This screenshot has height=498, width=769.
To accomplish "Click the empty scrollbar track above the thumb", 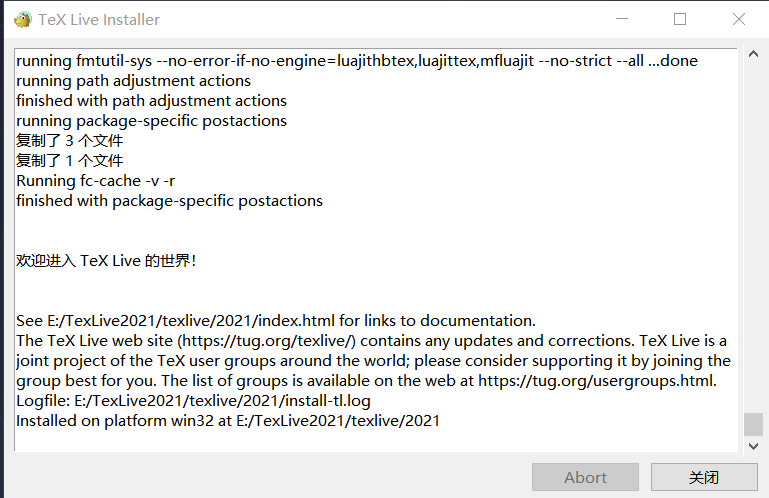I will point(753,236).
